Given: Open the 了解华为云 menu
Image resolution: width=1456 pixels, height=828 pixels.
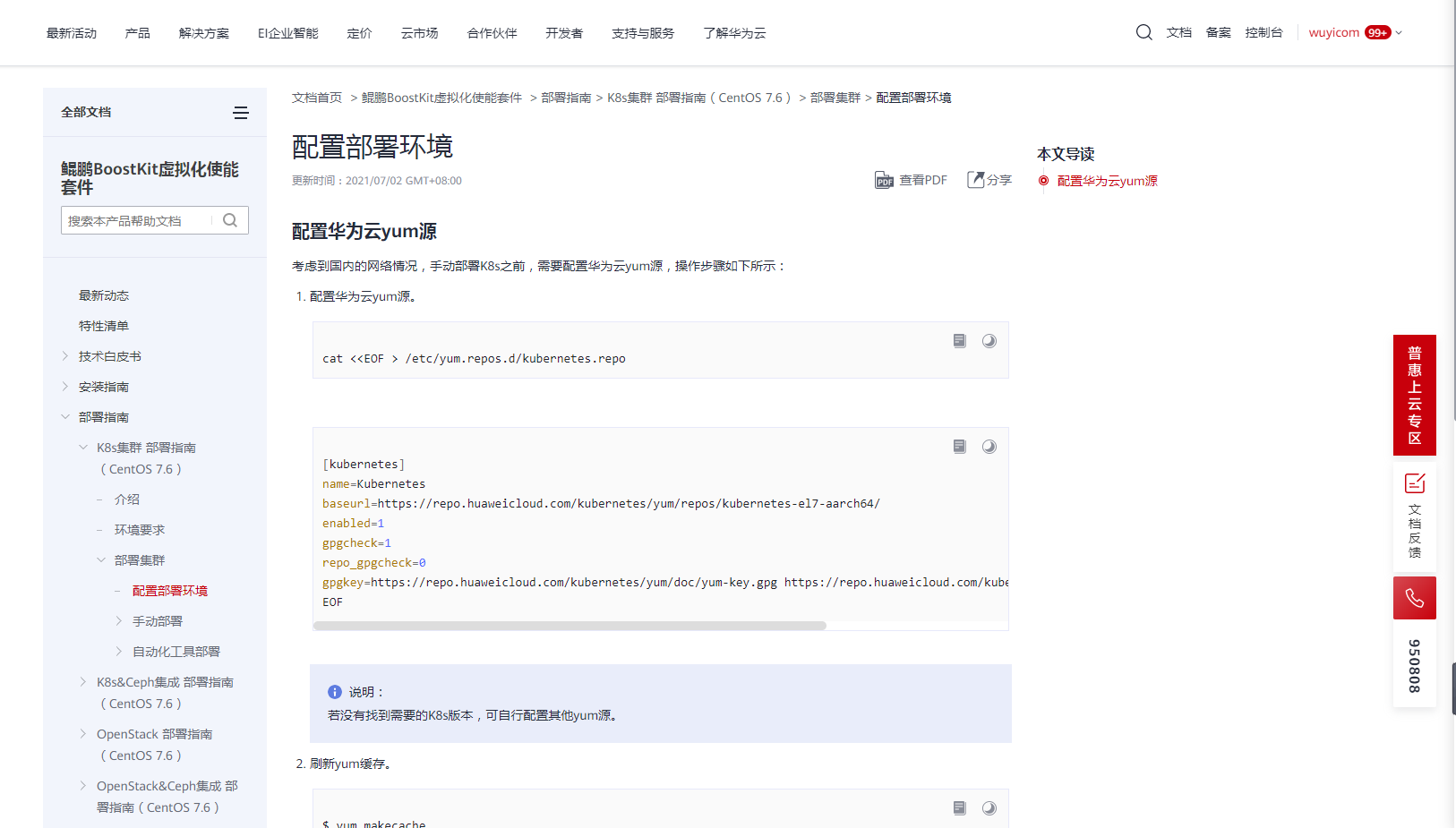Looking at the screenshot, I should 734,33.
